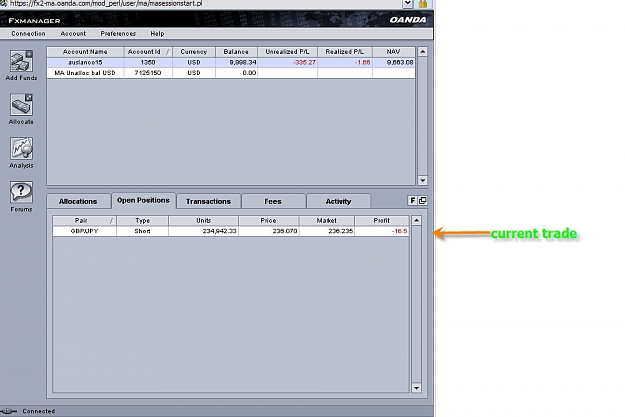Click the connection status icon

[8, 411]
